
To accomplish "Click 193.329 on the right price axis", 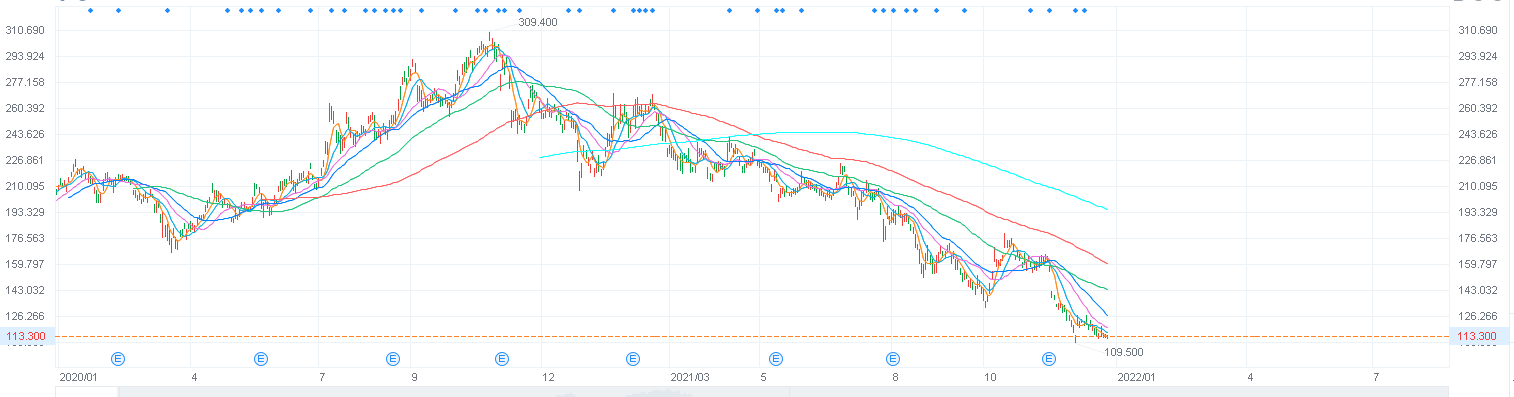I will pos(1478,212).
